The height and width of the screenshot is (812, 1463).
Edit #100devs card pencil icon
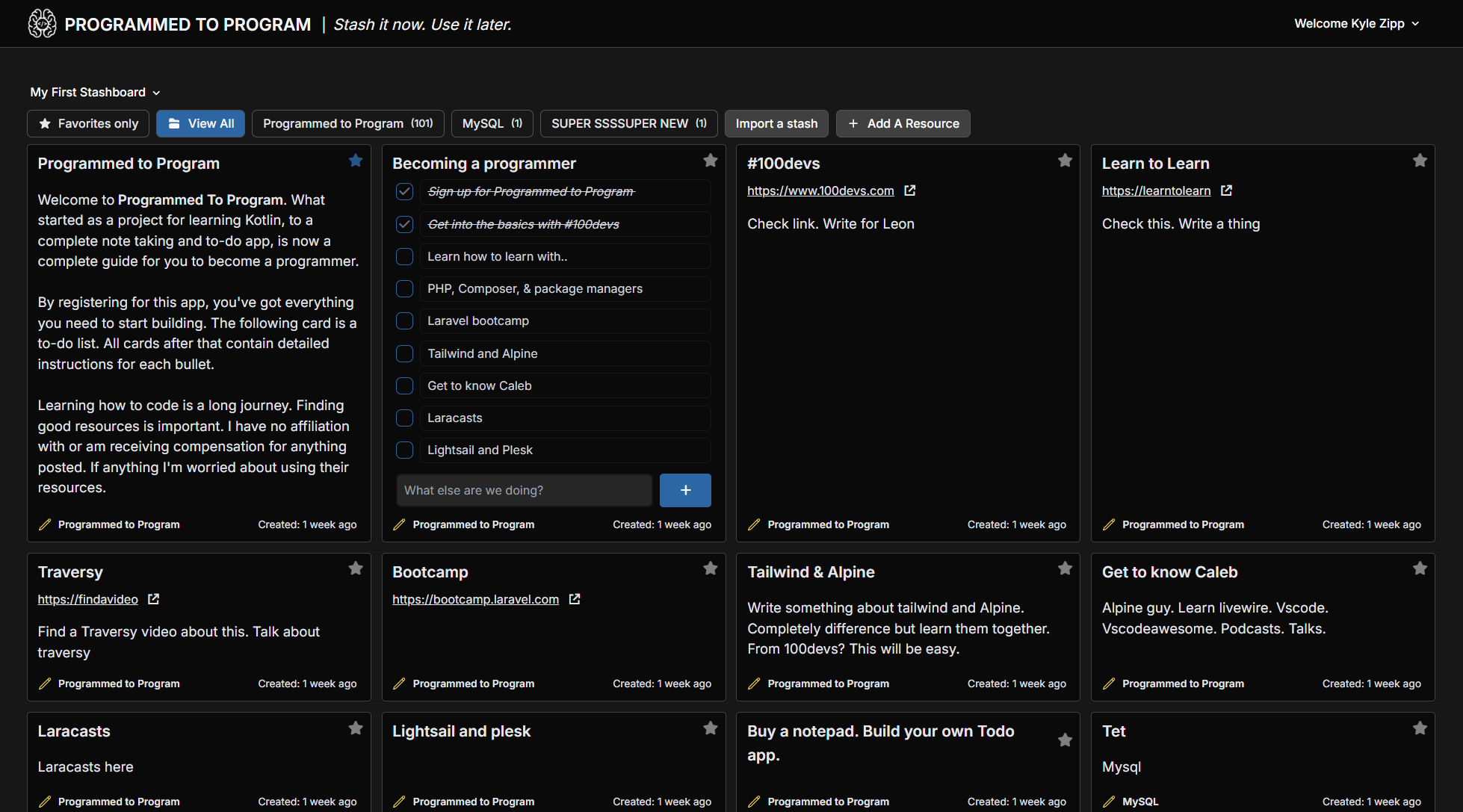pos(754,524)
